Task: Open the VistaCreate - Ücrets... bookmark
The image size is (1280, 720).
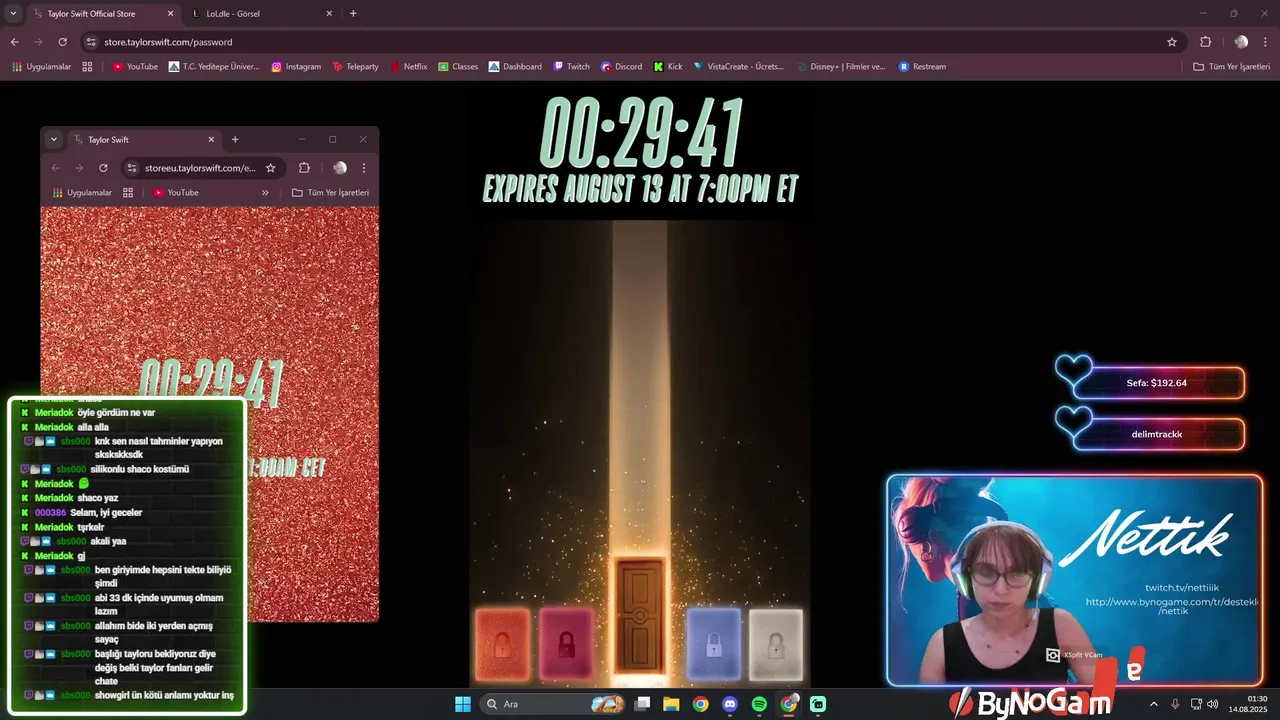Action: coord(738,67)
